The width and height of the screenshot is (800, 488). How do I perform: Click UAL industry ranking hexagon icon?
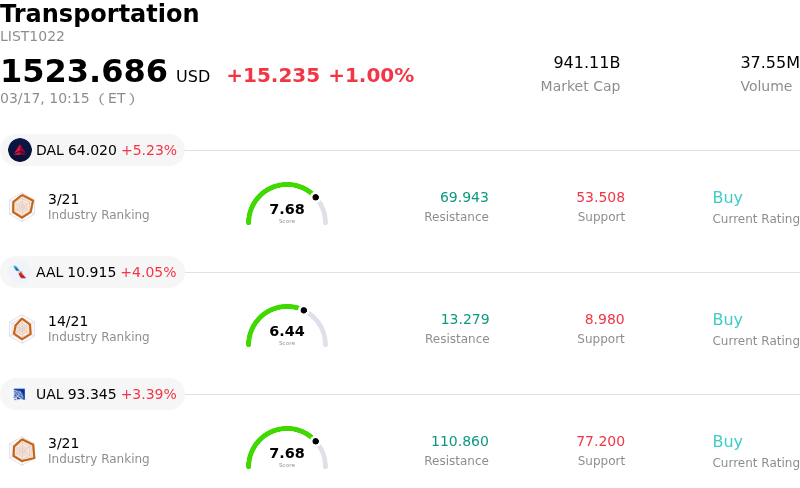coord(22,450)
